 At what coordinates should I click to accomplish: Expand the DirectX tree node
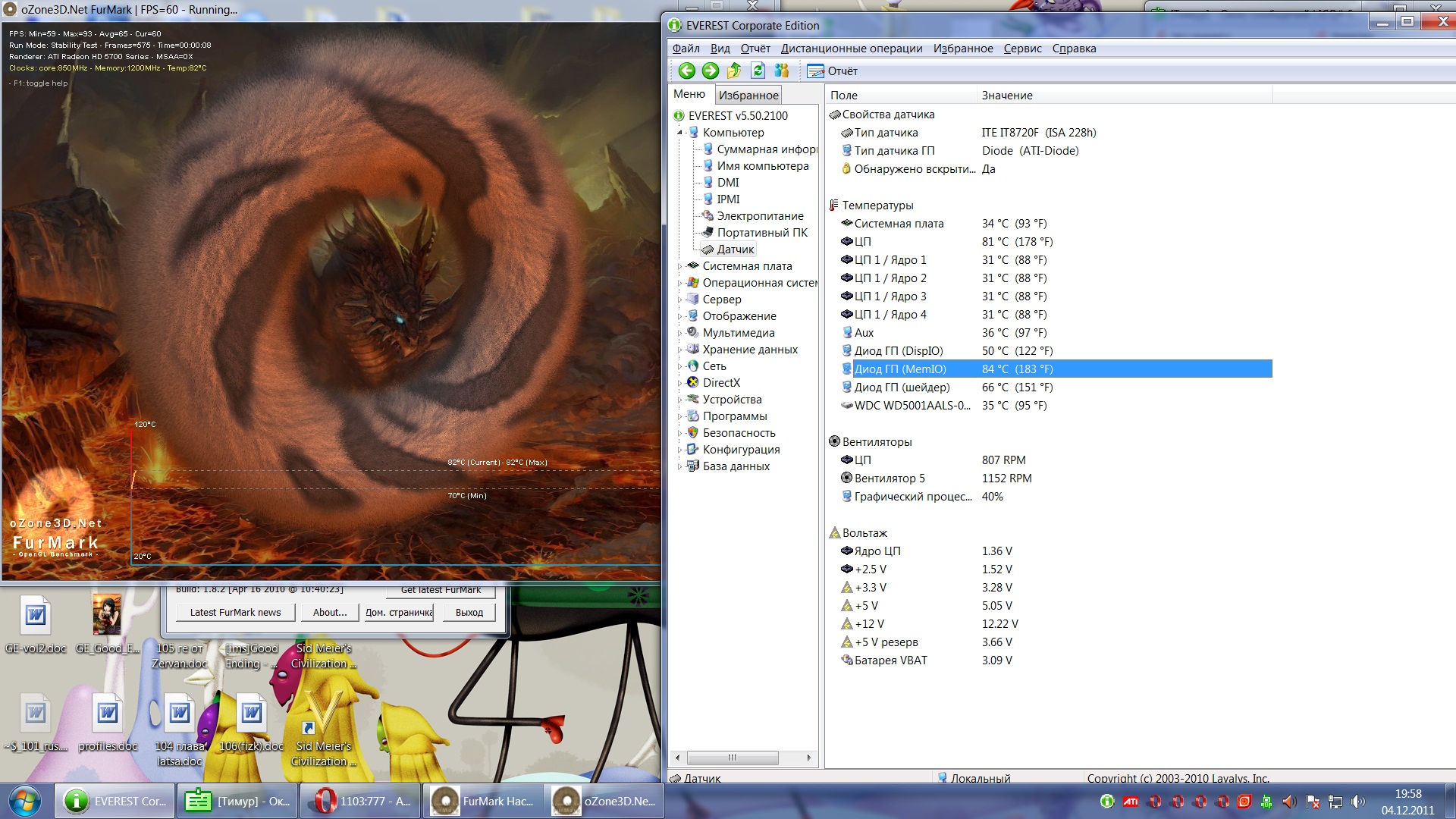pyautogui.click(x=679, y=383)
